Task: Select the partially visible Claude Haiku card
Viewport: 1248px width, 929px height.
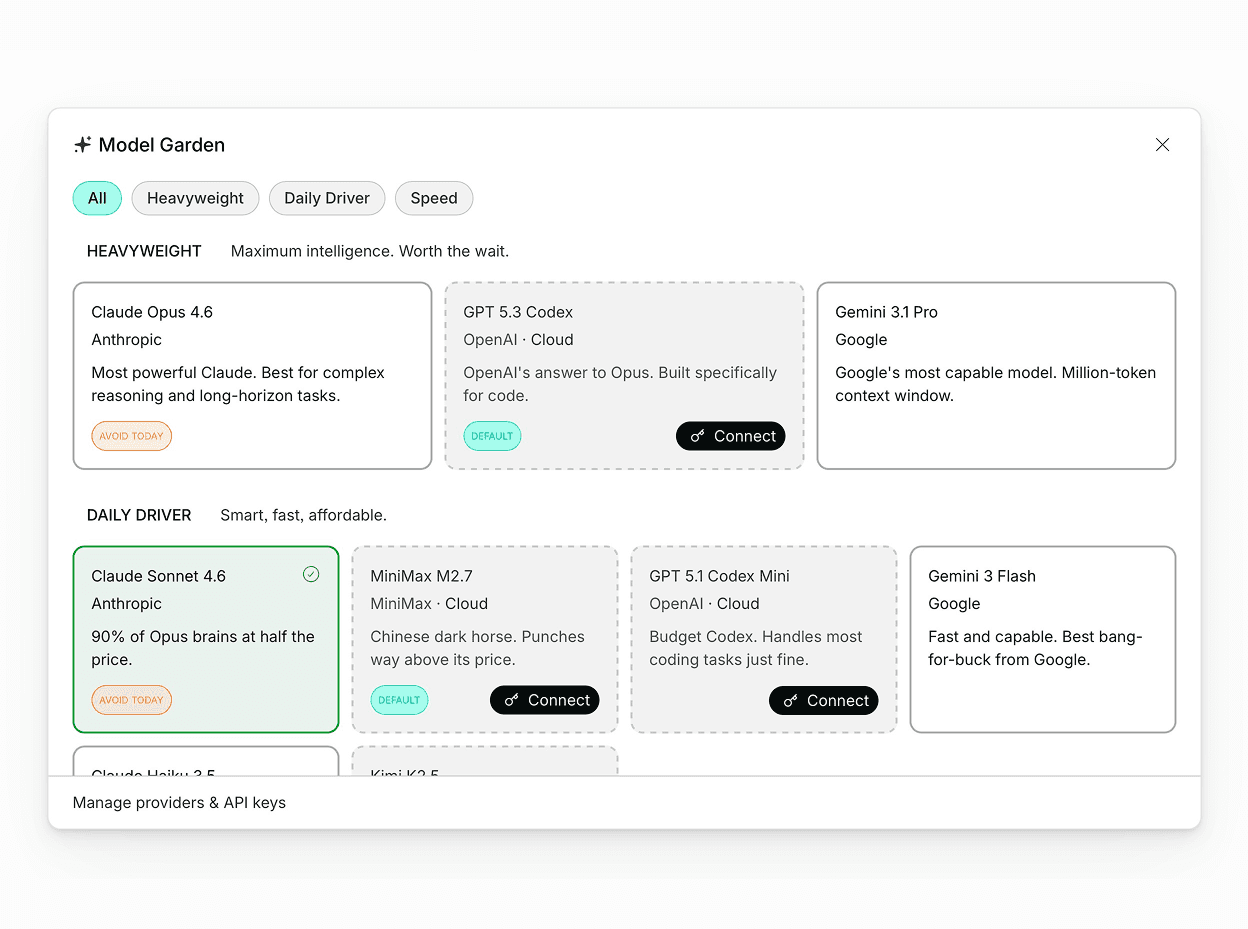Action: (x=206, y=762)
